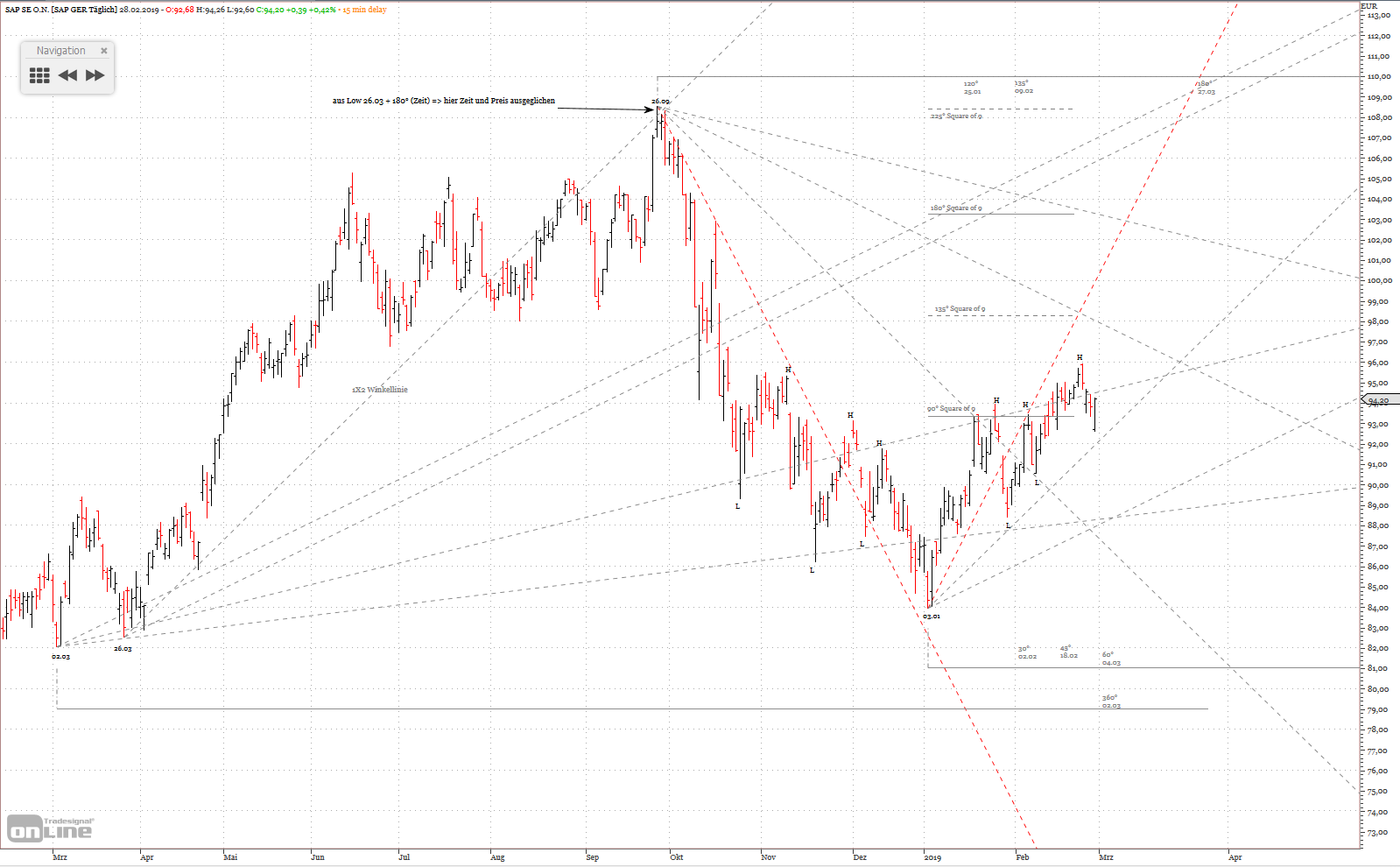Select the '360° 02.03' time marker label
The height and width of the screenshot is (867, 1400).
[1111, 701]
